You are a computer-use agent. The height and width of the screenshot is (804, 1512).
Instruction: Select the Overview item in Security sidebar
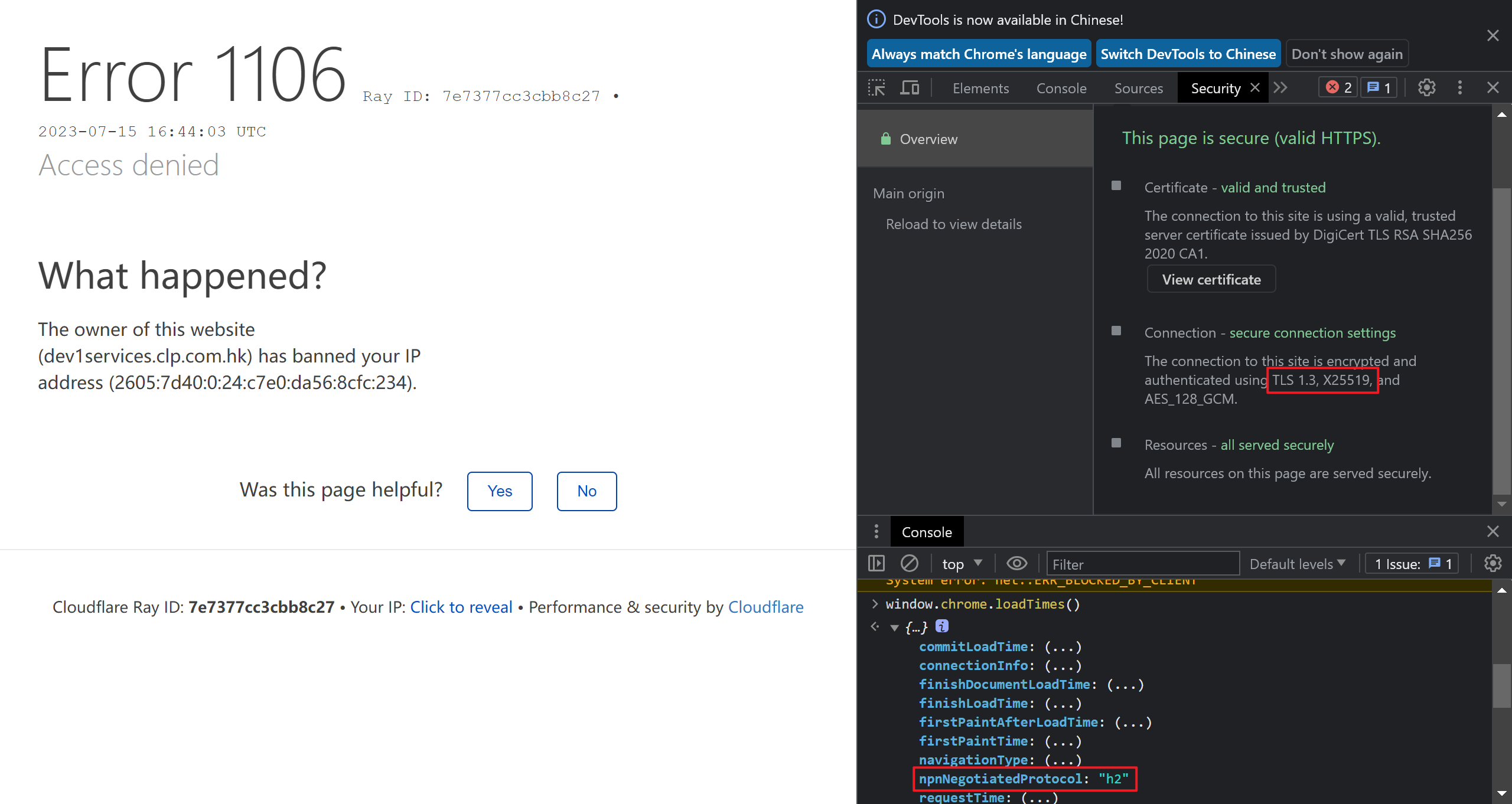975,139
